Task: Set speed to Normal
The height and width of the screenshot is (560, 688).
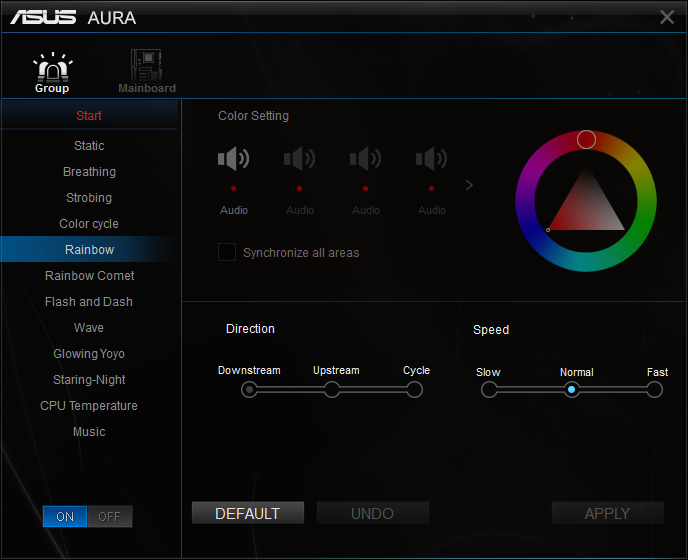Action: tap(571, 390)
